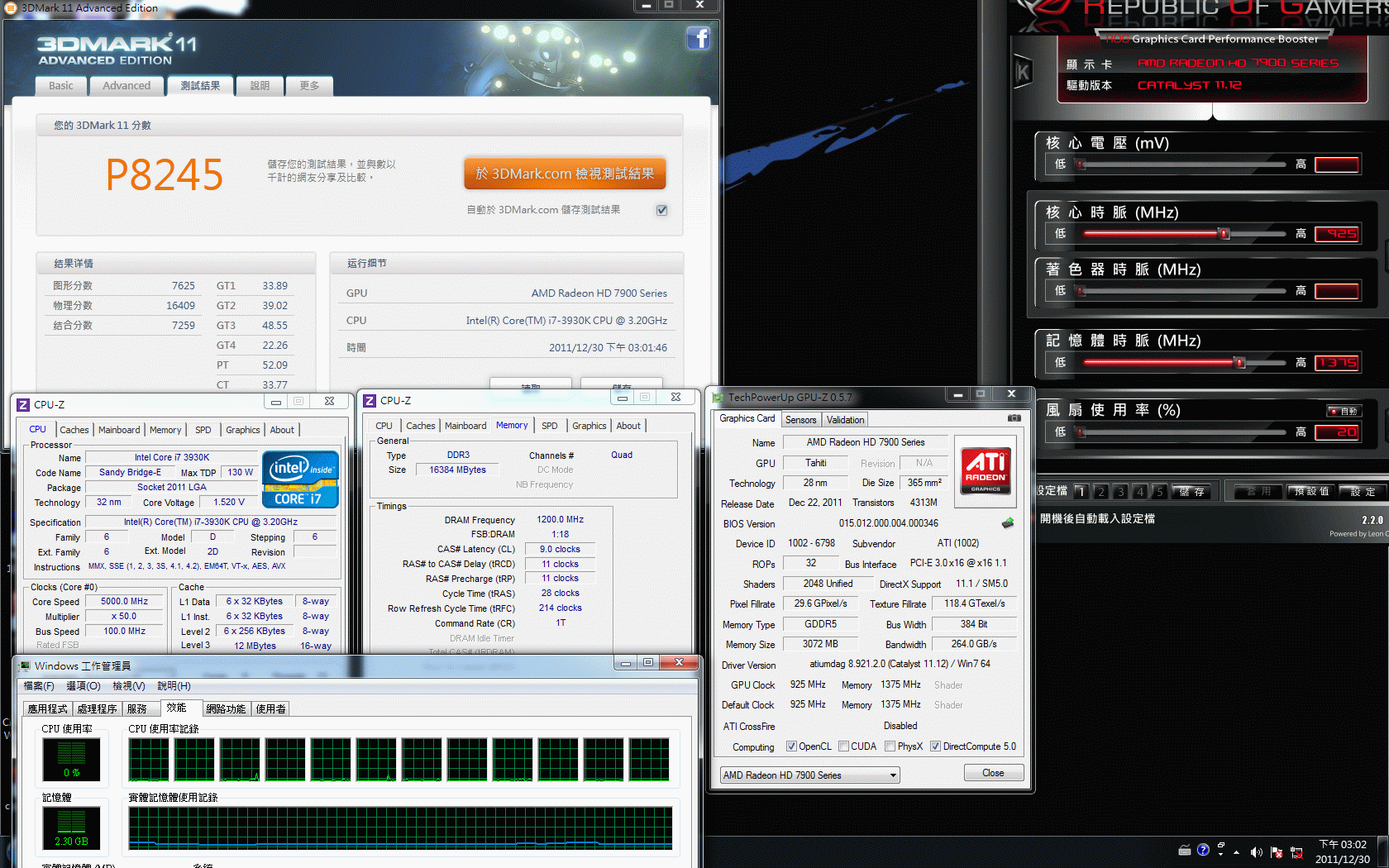Click the fan percentage value field 20

click(1337, 432)
